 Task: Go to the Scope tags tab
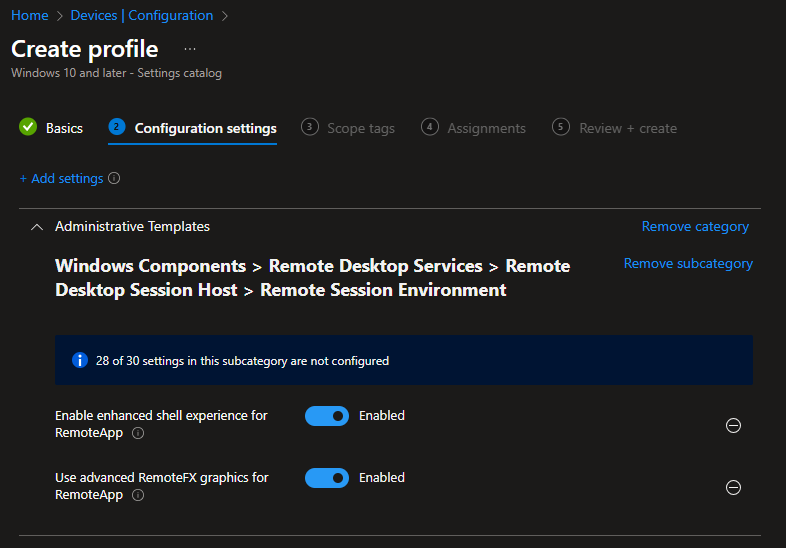pos(360,128)
